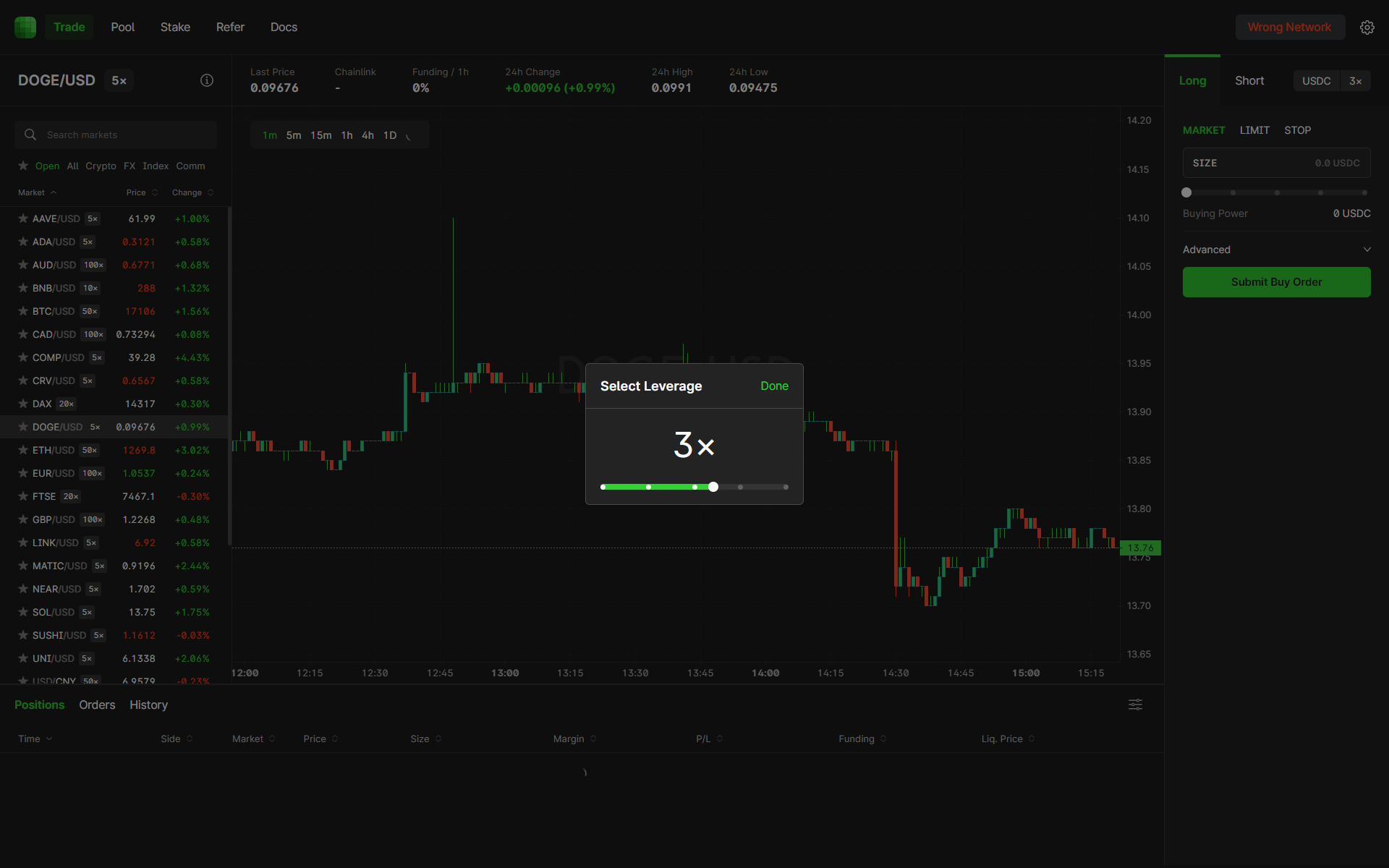Open the settings gear icon

click(1367, 27)
